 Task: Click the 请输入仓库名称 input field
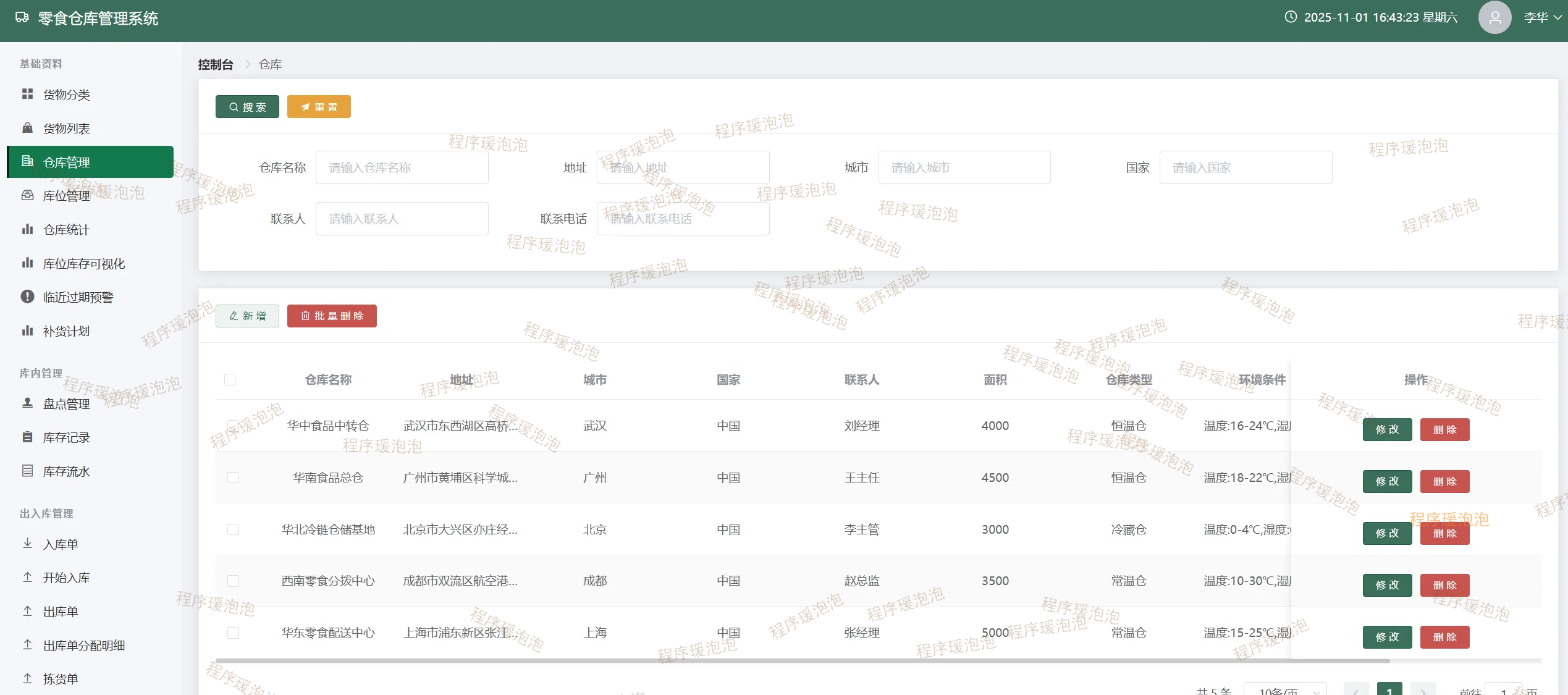tap(402, 167)
